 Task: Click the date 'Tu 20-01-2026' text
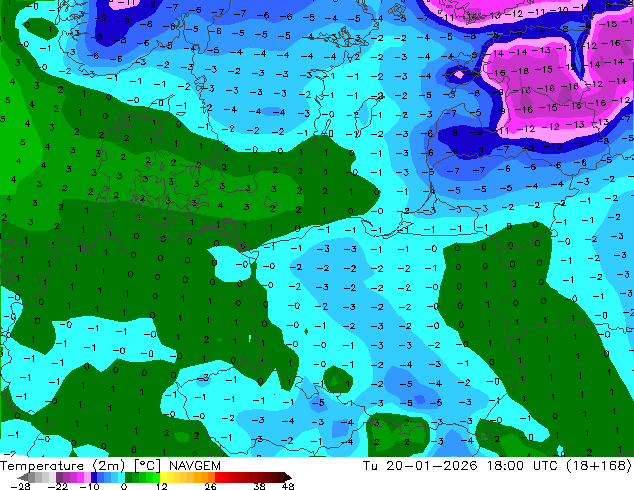421,466
